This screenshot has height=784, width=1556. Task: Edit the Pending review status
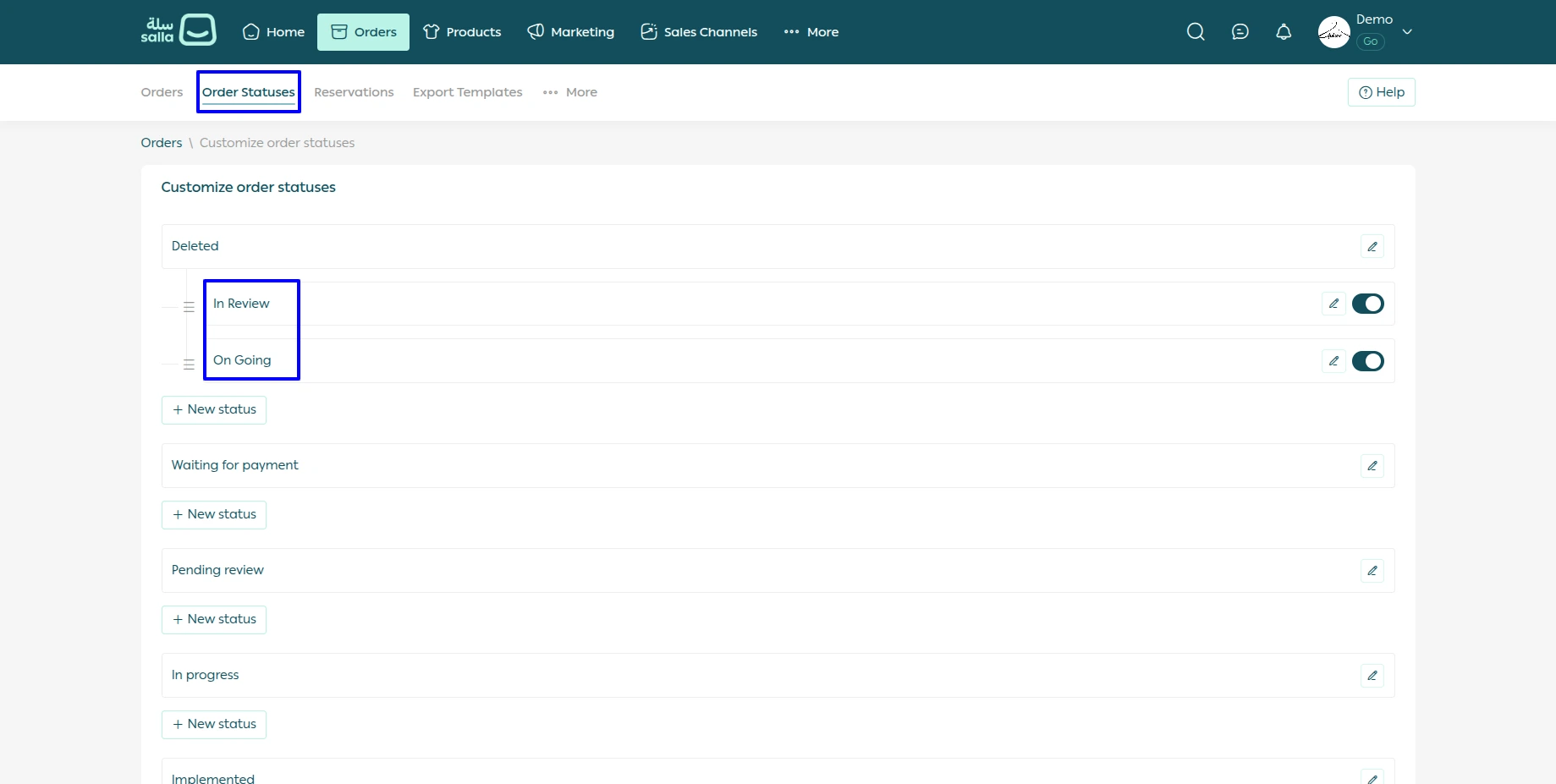1372,571
